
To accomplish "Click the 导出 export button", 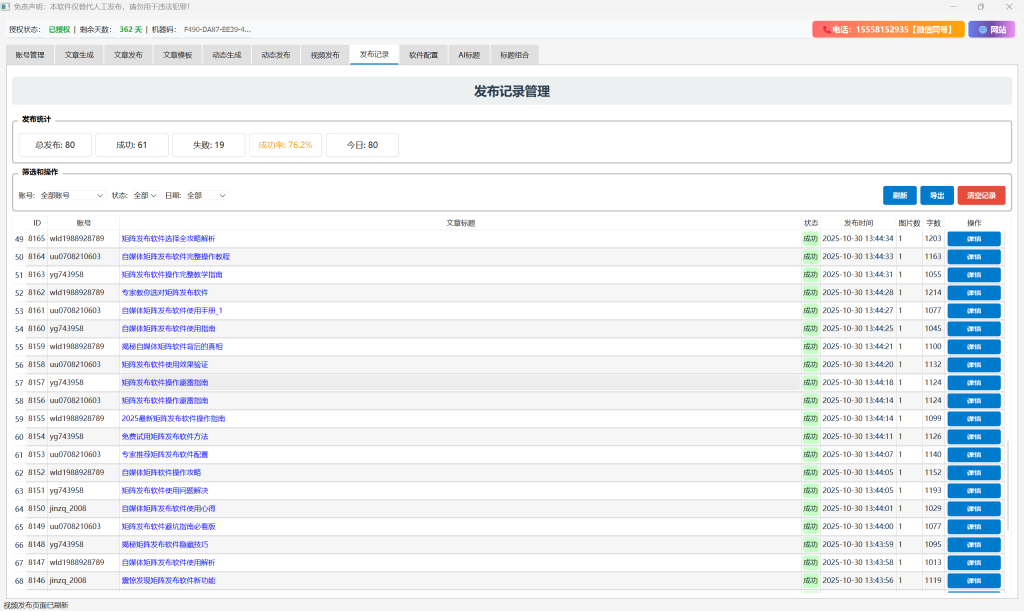I will (x=937, y=196).
